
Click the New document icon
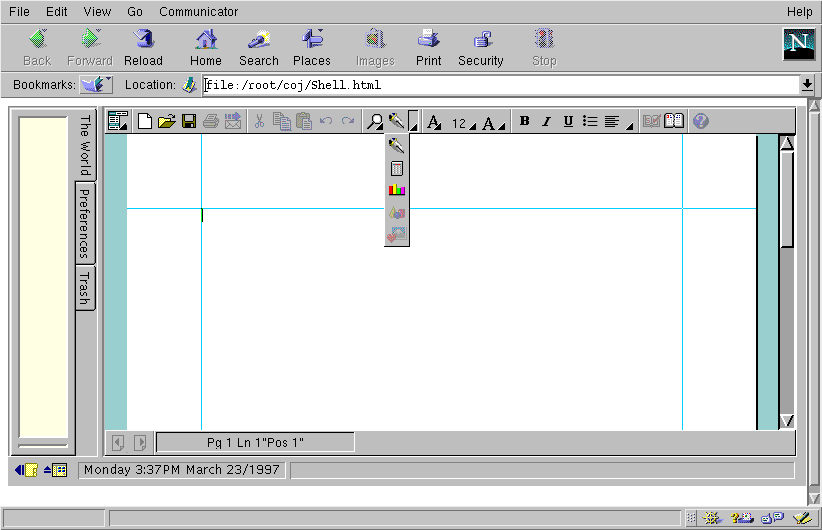point(145,122)
